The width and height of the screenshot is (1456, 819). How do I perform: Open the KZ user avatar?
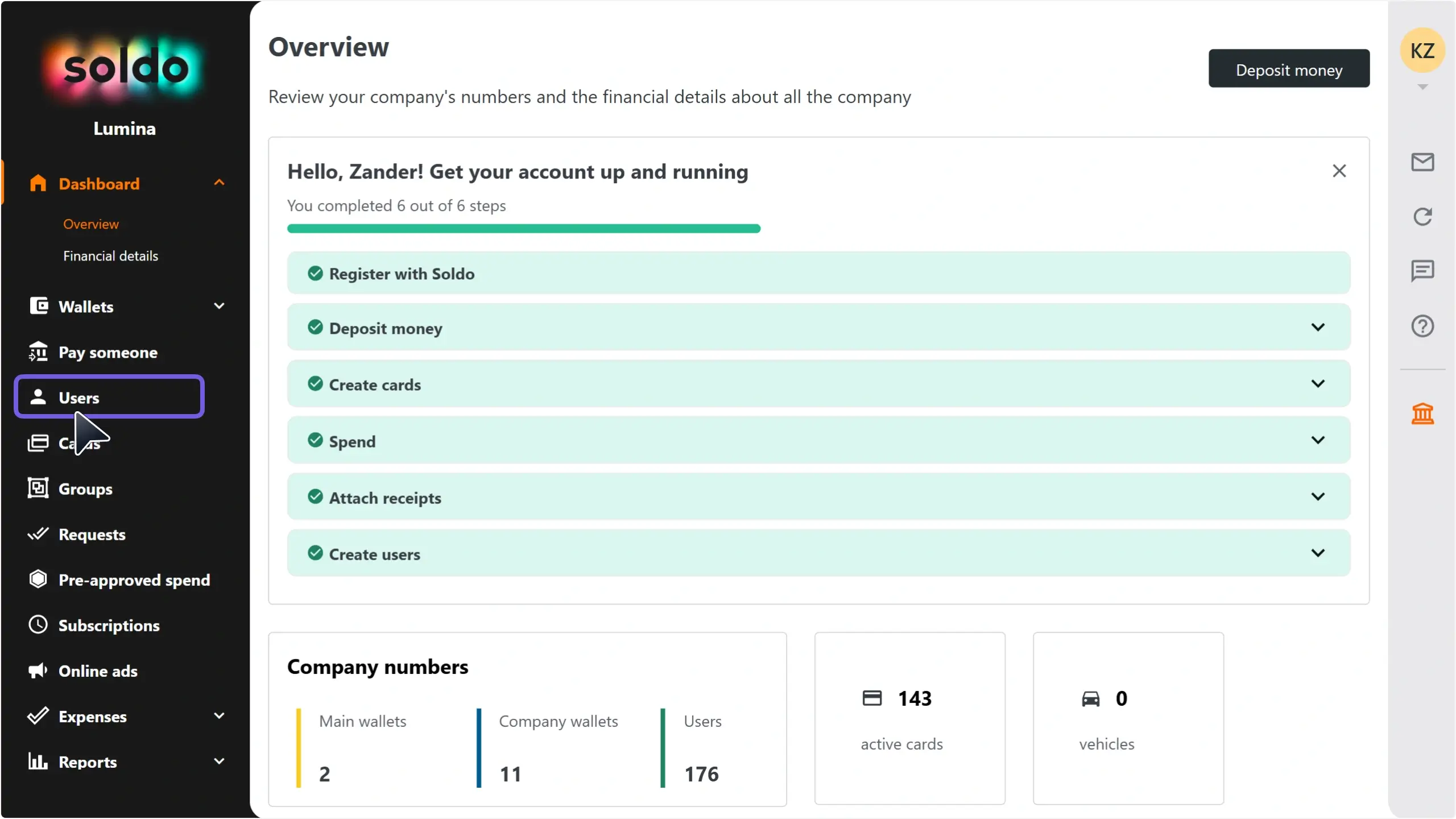tap(1422, 51)
